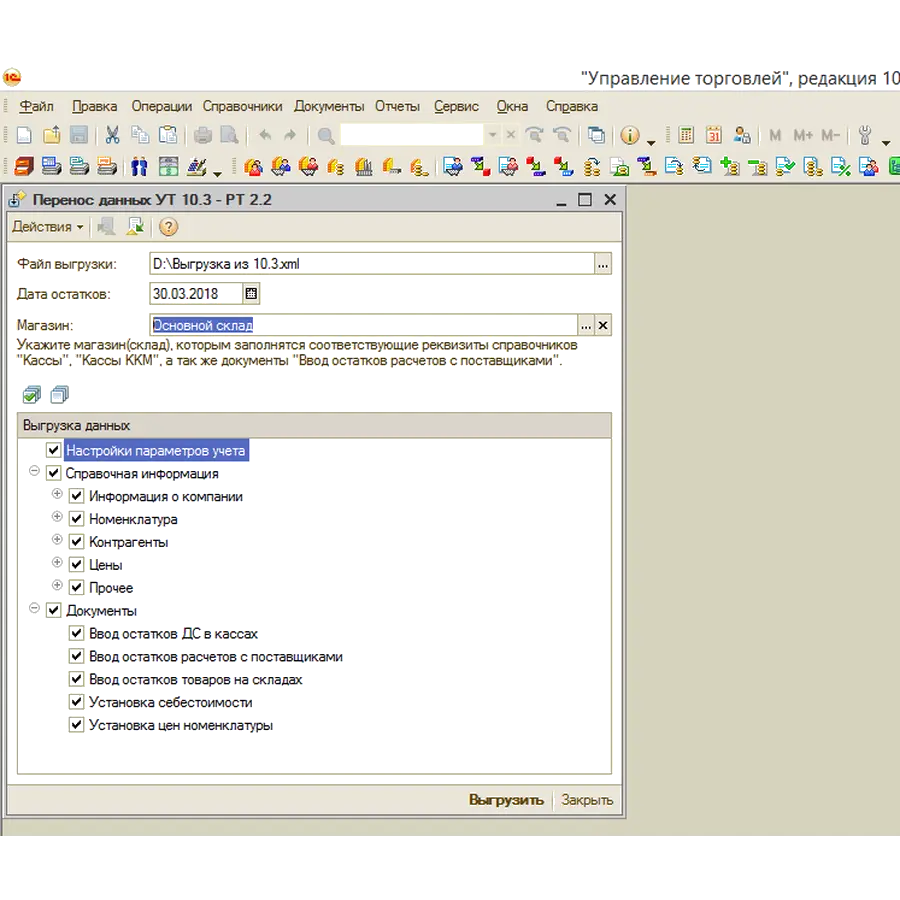900x900 pixels.
Task: Open the Сервис menu
Action: 456,107
